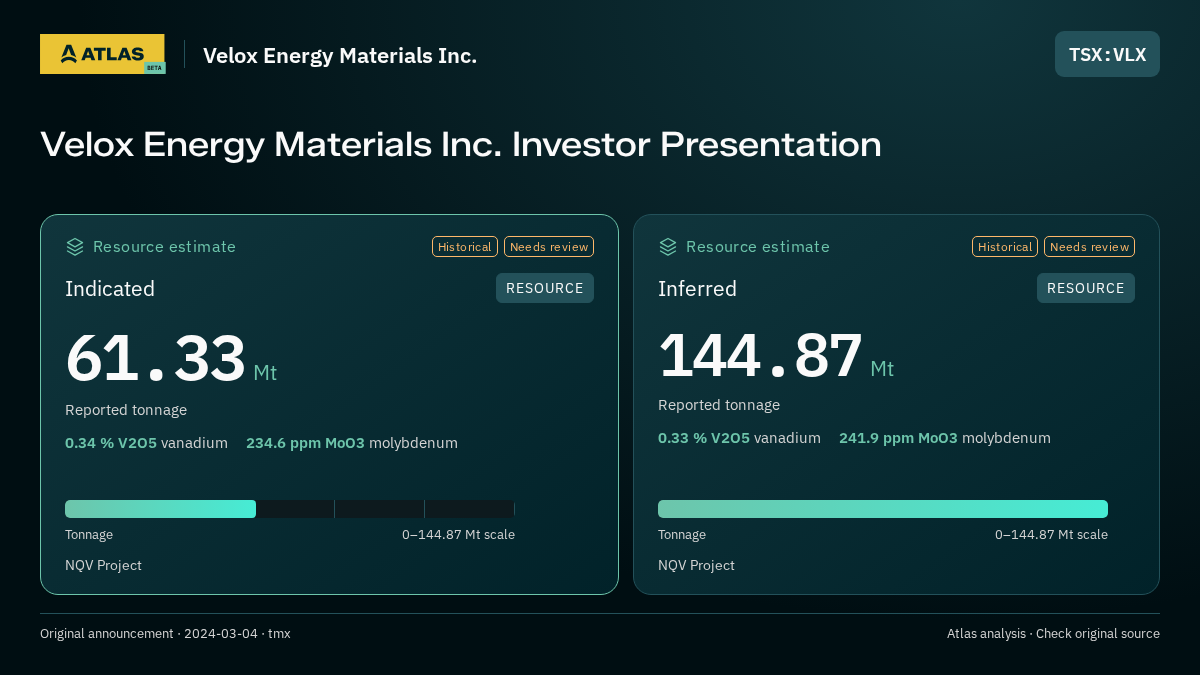Click Reported tonnage label on Inferred card

(719, 405)
